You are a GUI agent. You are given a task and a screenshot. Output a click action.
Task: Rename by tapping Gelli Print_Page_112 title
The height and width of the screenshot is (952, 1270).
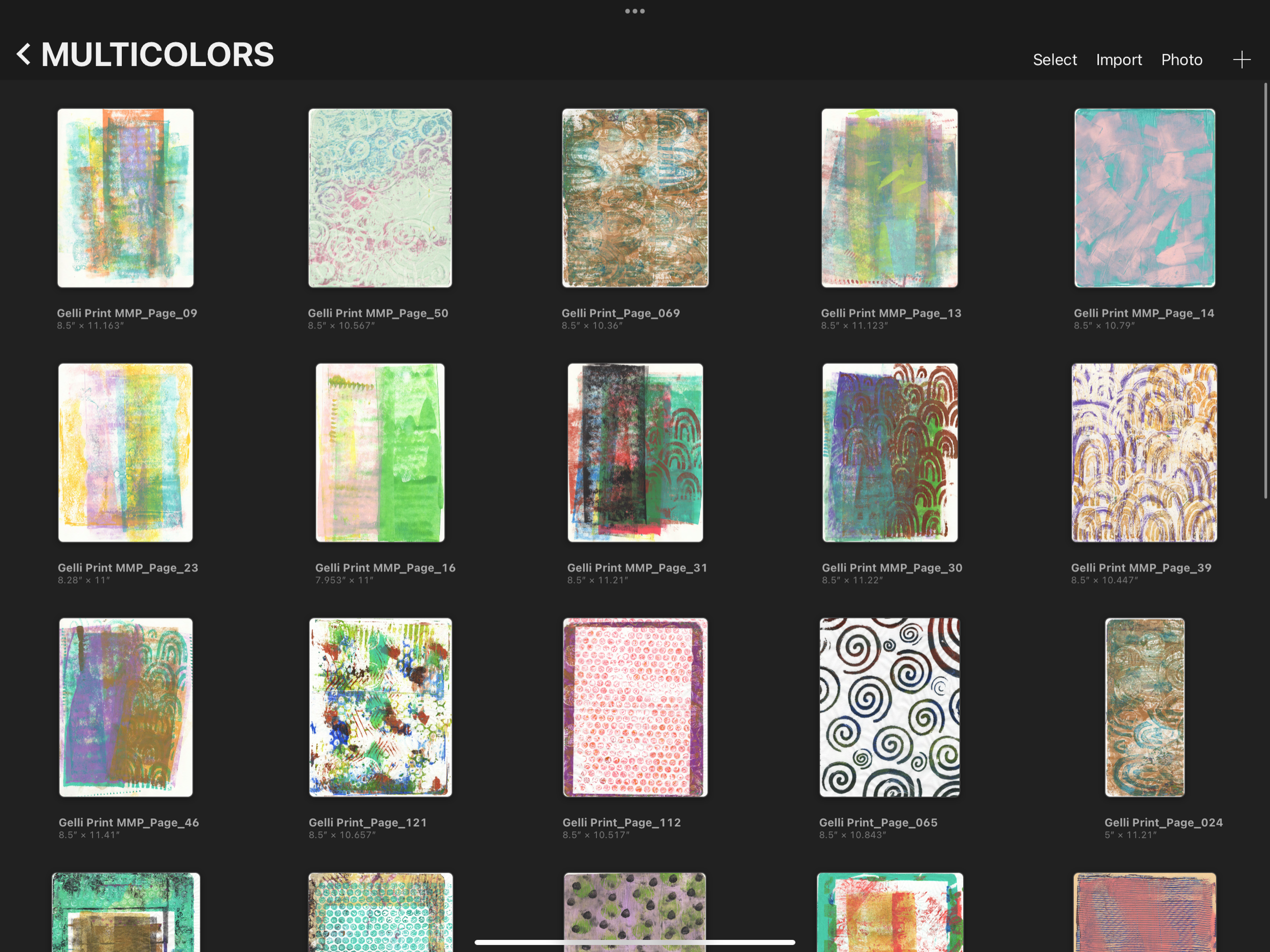pyautogui.click(x=621, y=822)
